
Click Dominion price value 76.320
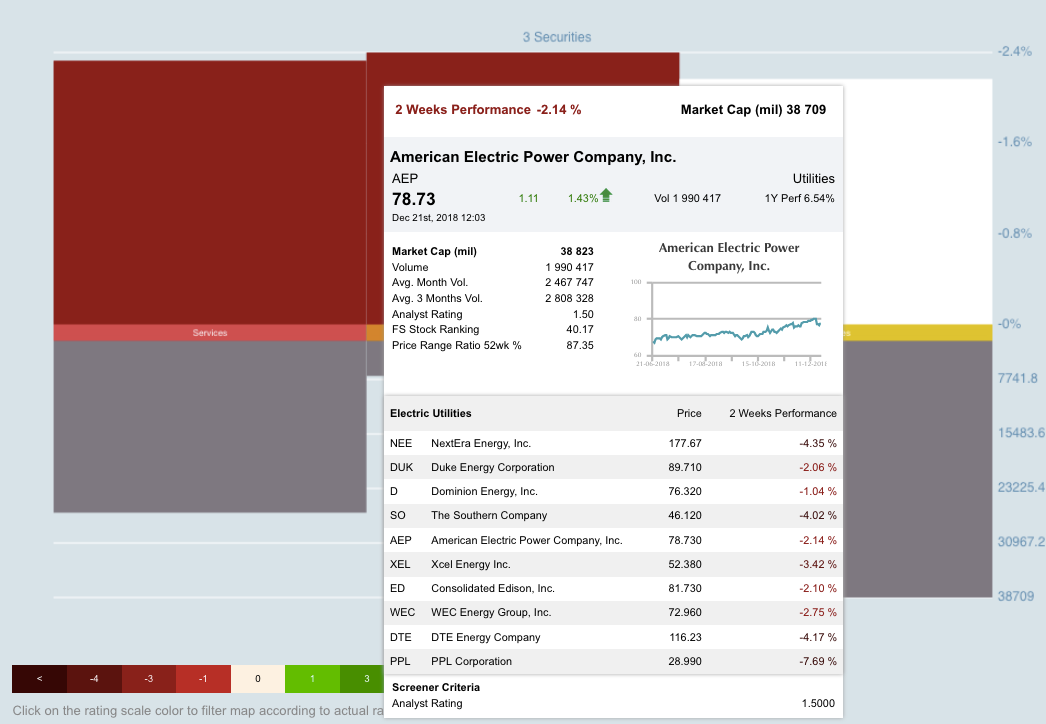pyautogui.click(x=685, y=491)
